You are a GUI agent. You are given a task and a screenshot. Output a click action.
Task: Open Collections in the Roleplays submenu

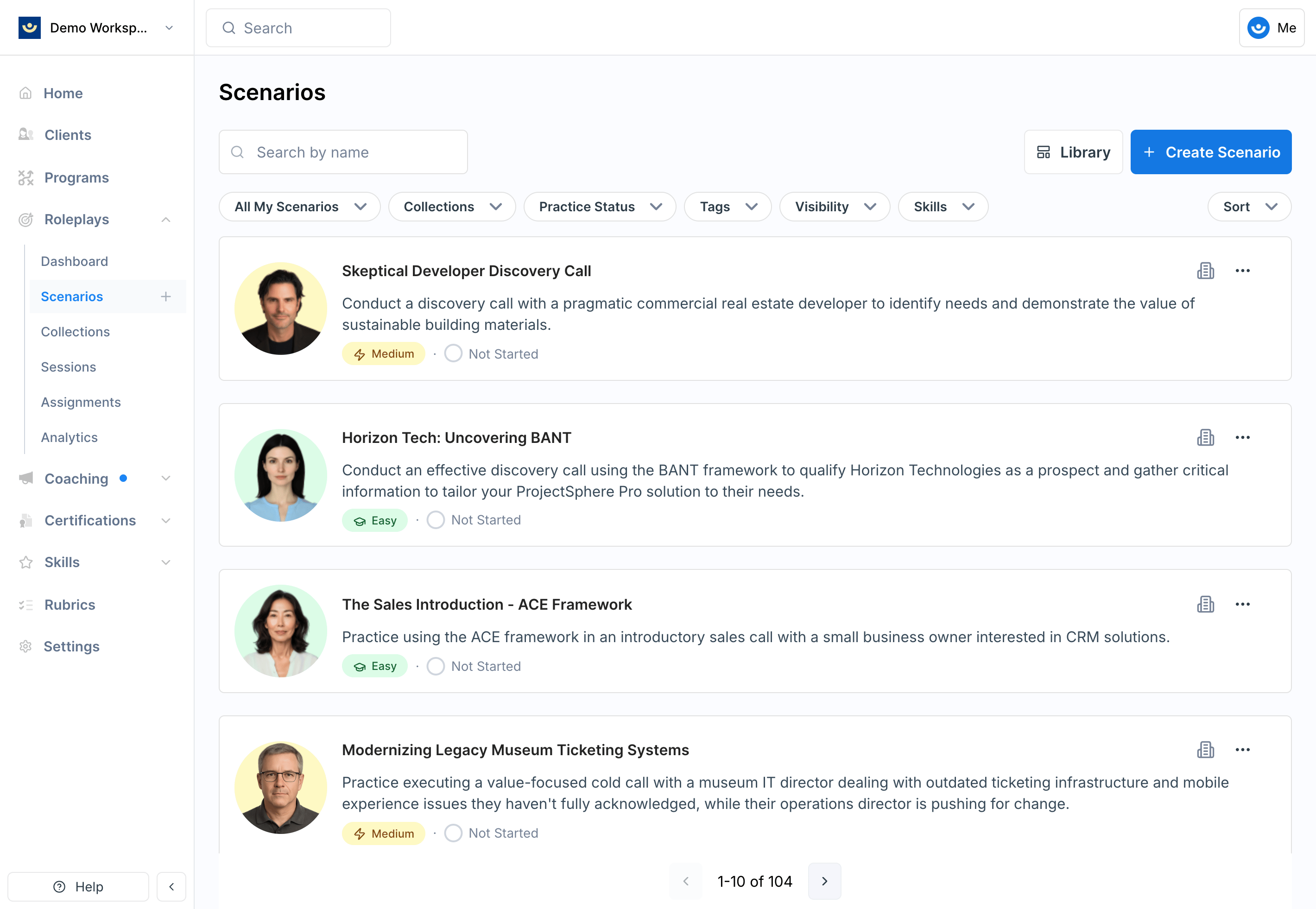75,331
